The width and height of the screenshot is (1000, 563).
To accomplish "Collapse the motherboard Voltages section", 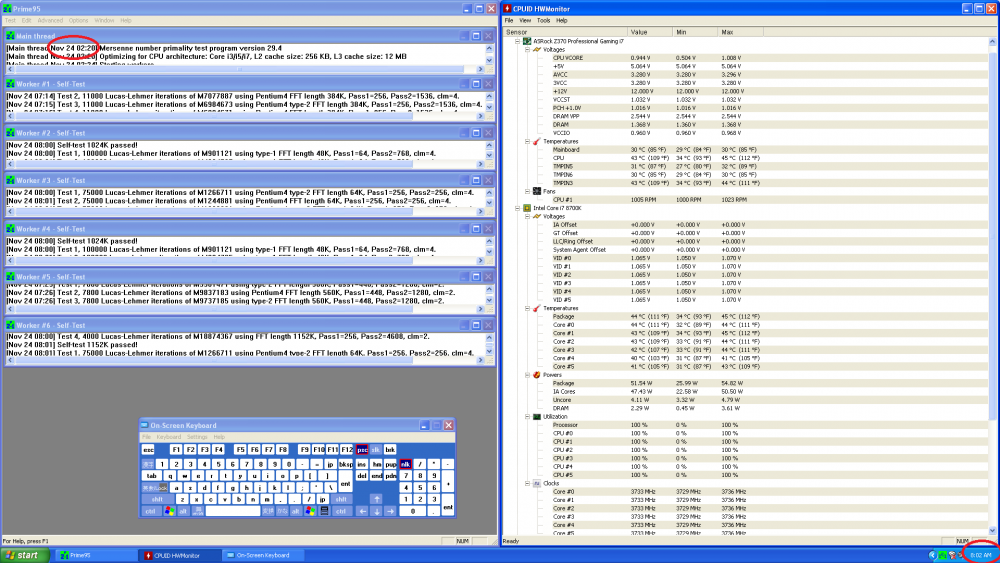I will (x=527, y=49).
